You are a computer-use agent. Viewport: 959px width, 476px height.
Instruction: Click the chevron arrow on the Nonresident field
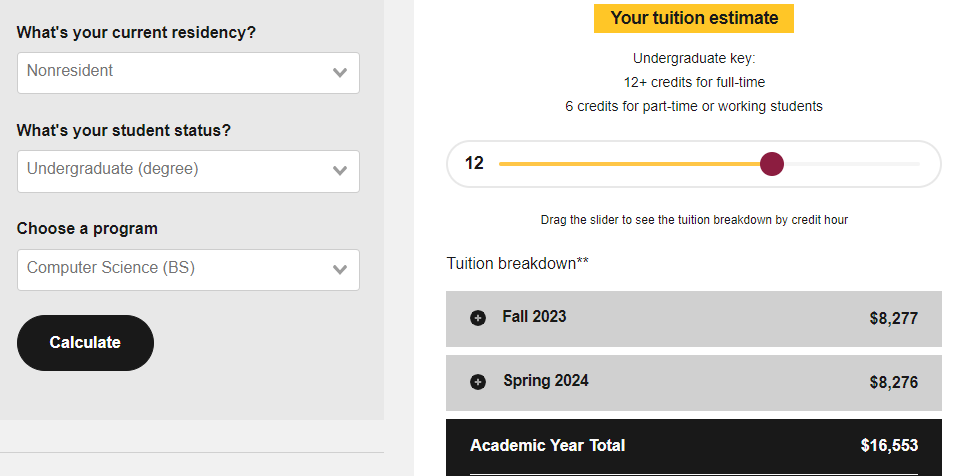[x=340, y=72]
